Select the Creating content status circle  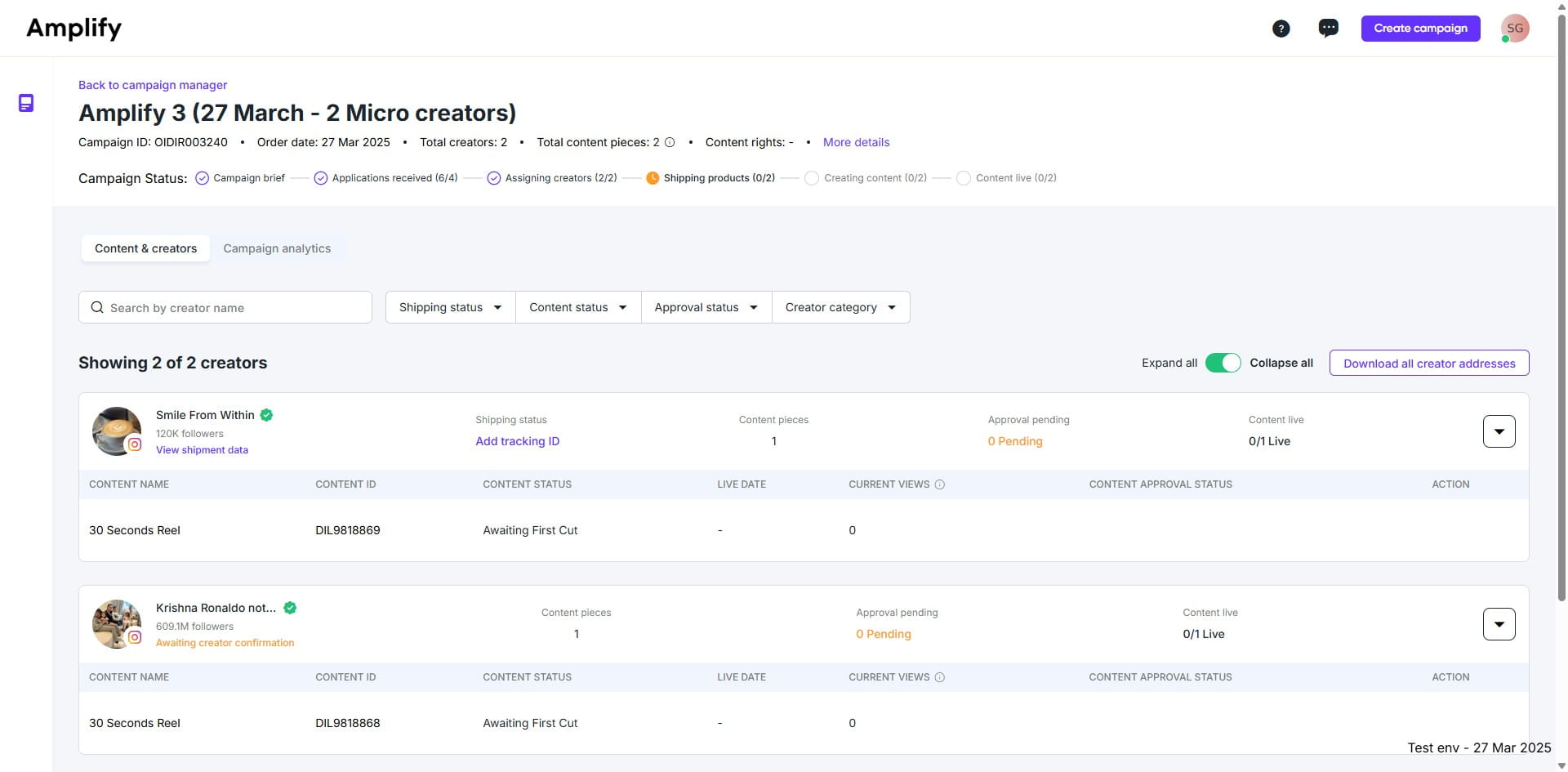point(812,177)
